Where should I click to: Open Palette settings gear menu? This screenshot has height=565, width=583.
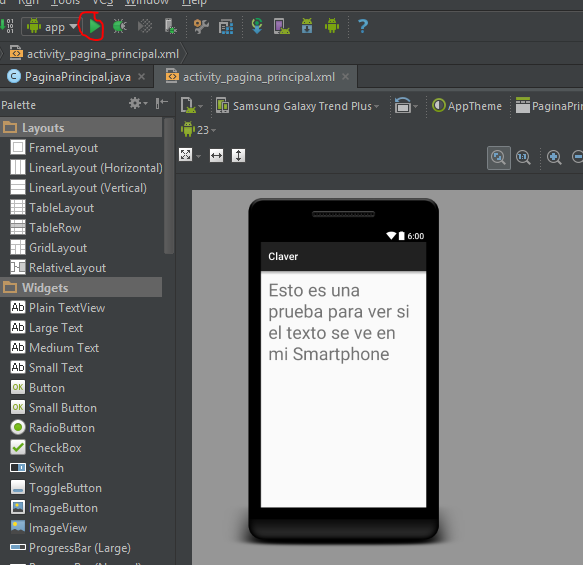[x=138, y=103]
